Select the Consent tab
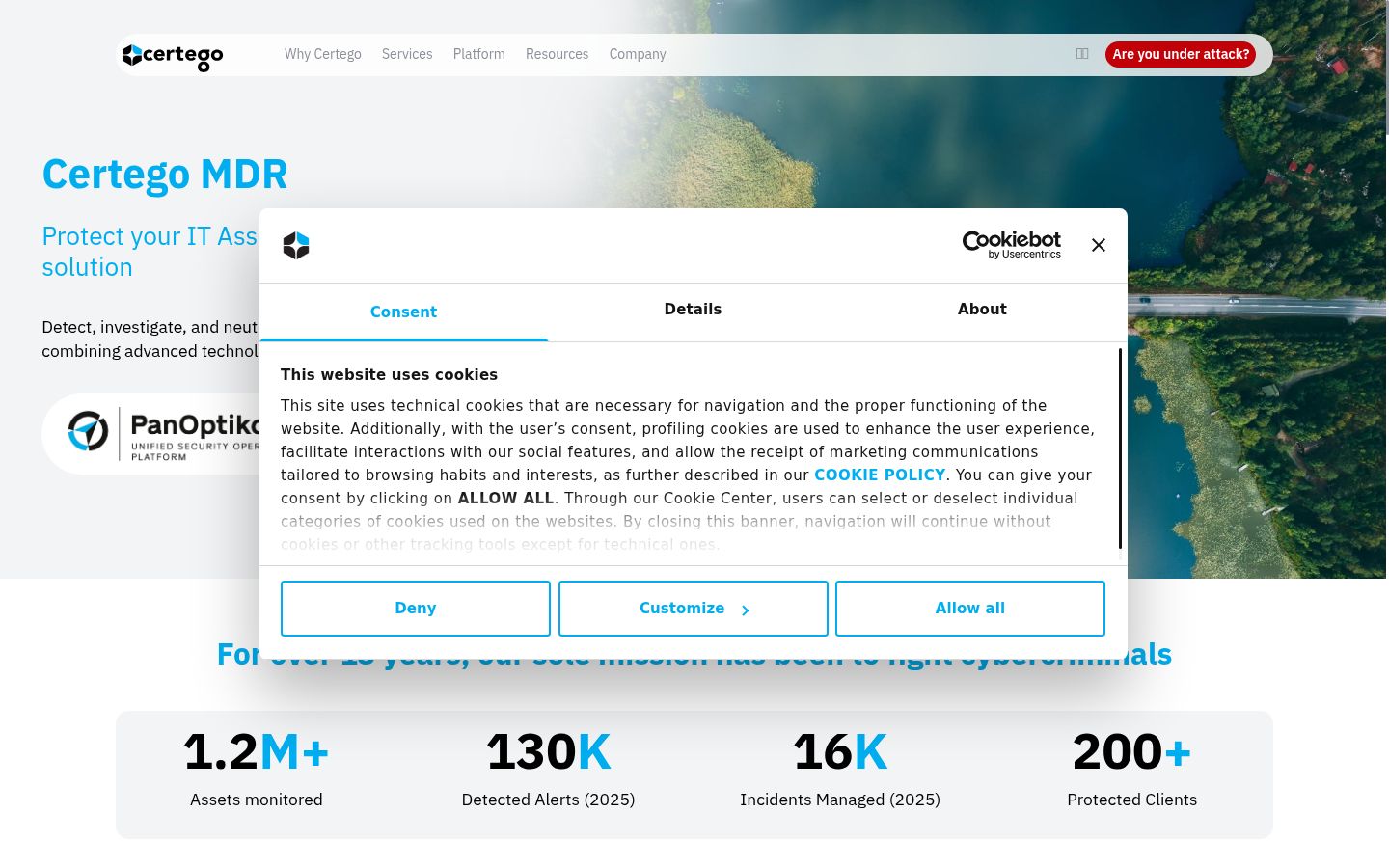Screen dimensions: 1389x868 pos(404,312)
